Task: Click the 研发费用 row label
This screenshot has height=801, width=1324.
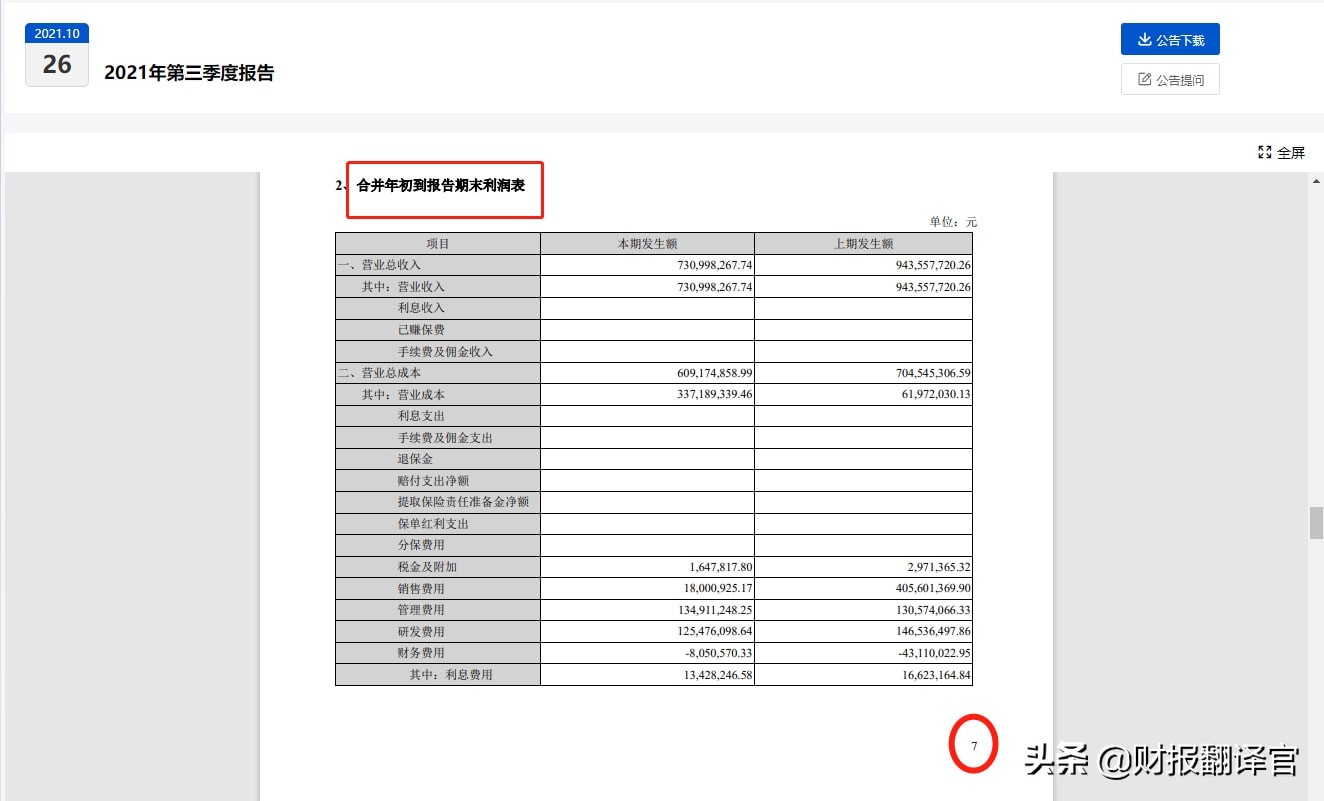Action: coord(437,631)
